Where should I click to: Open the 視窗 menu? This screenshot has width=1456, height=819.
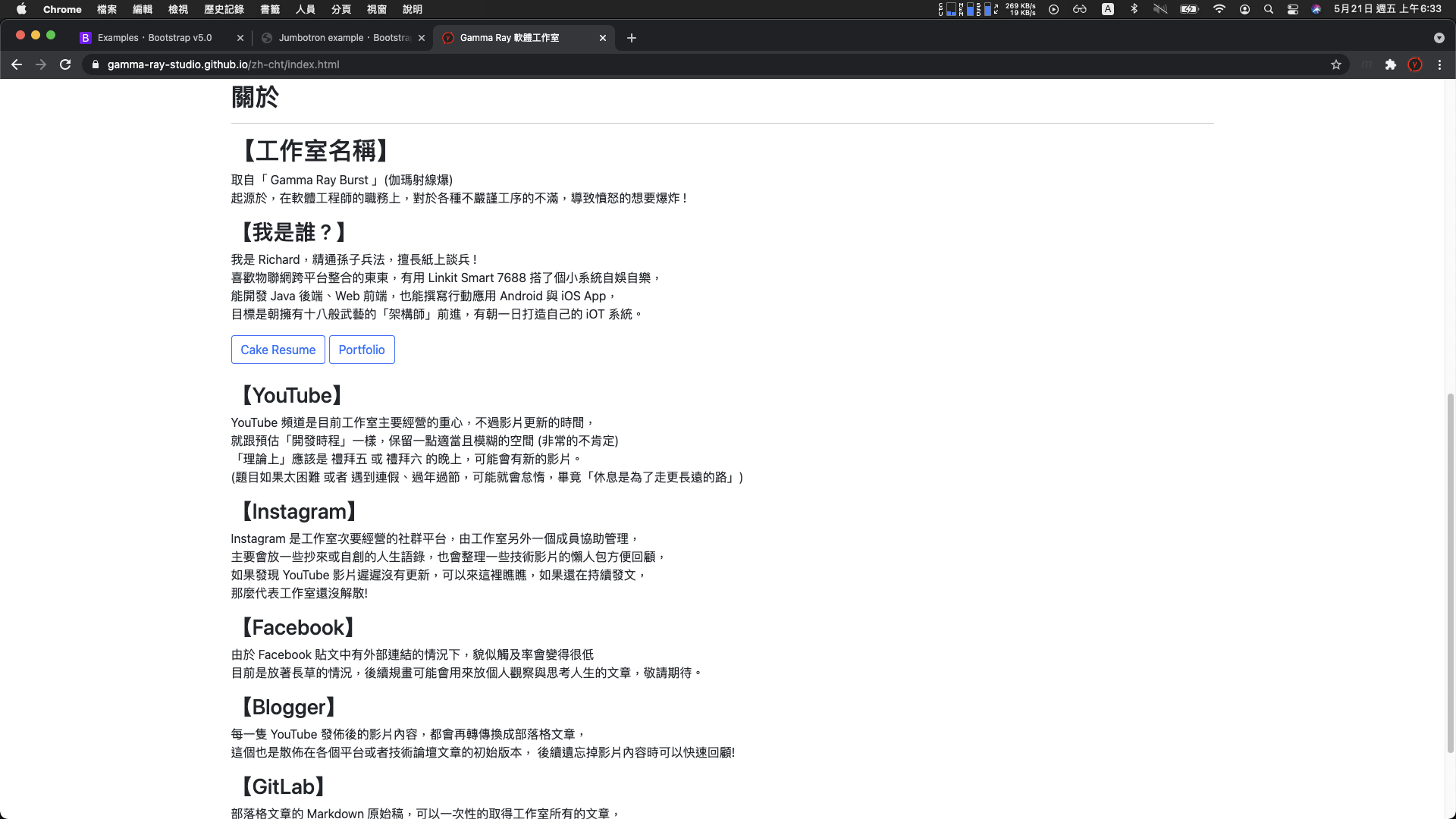click(x=377, y=9)
